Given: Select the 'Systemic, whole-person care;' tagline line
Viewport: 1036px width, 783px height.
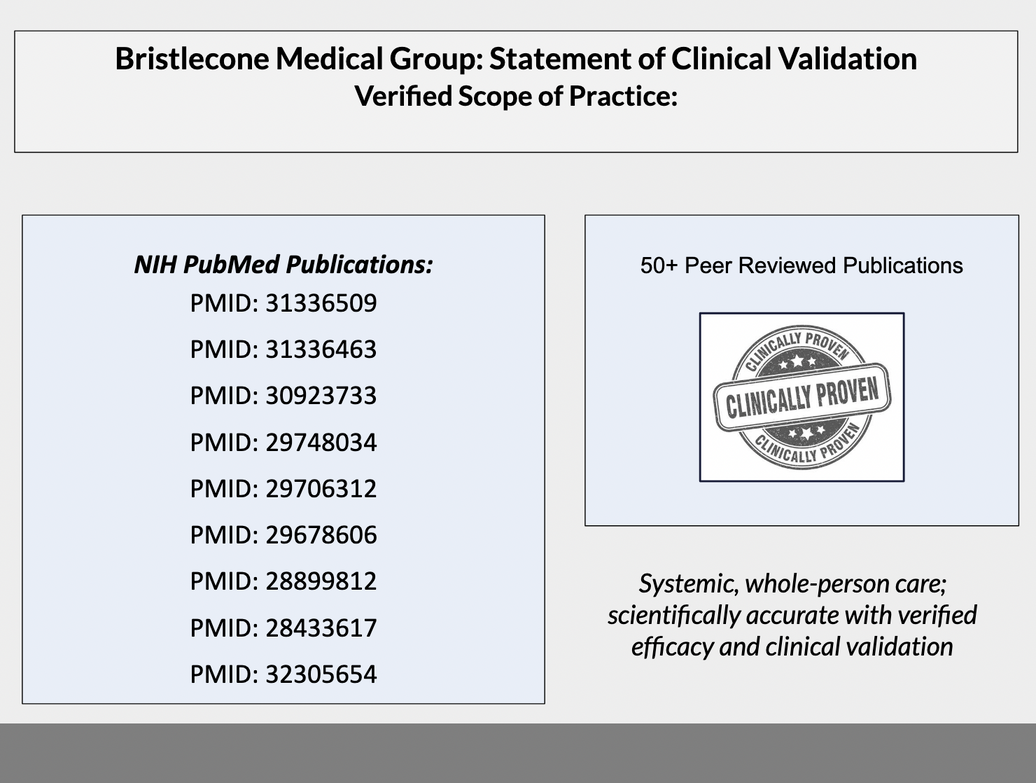Looking at the screenshot, I should tap(792, 583).
